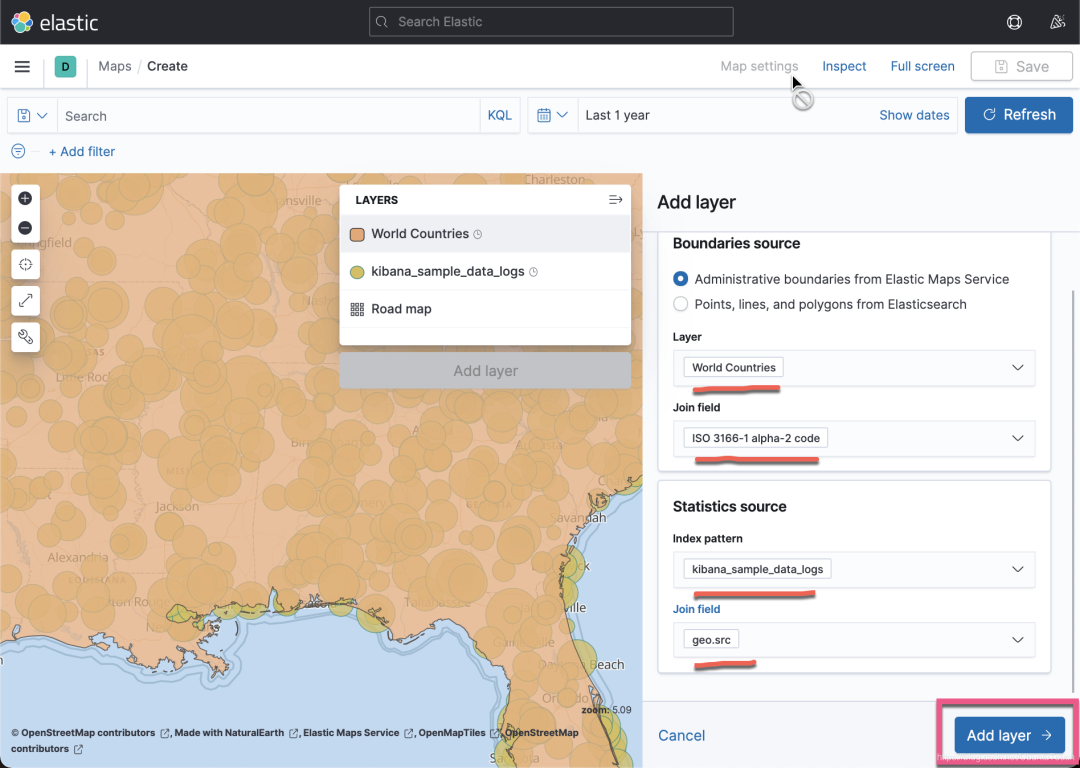Click the Last 1 year time range
Screen dimensions: 1080x768
pos(617,115)
